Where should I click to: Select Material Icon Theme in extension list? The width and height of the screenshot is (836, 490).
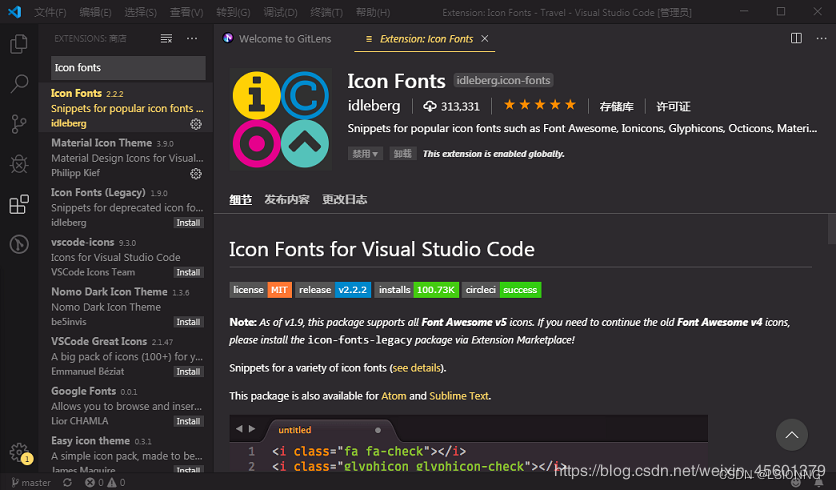click(126, 158)
